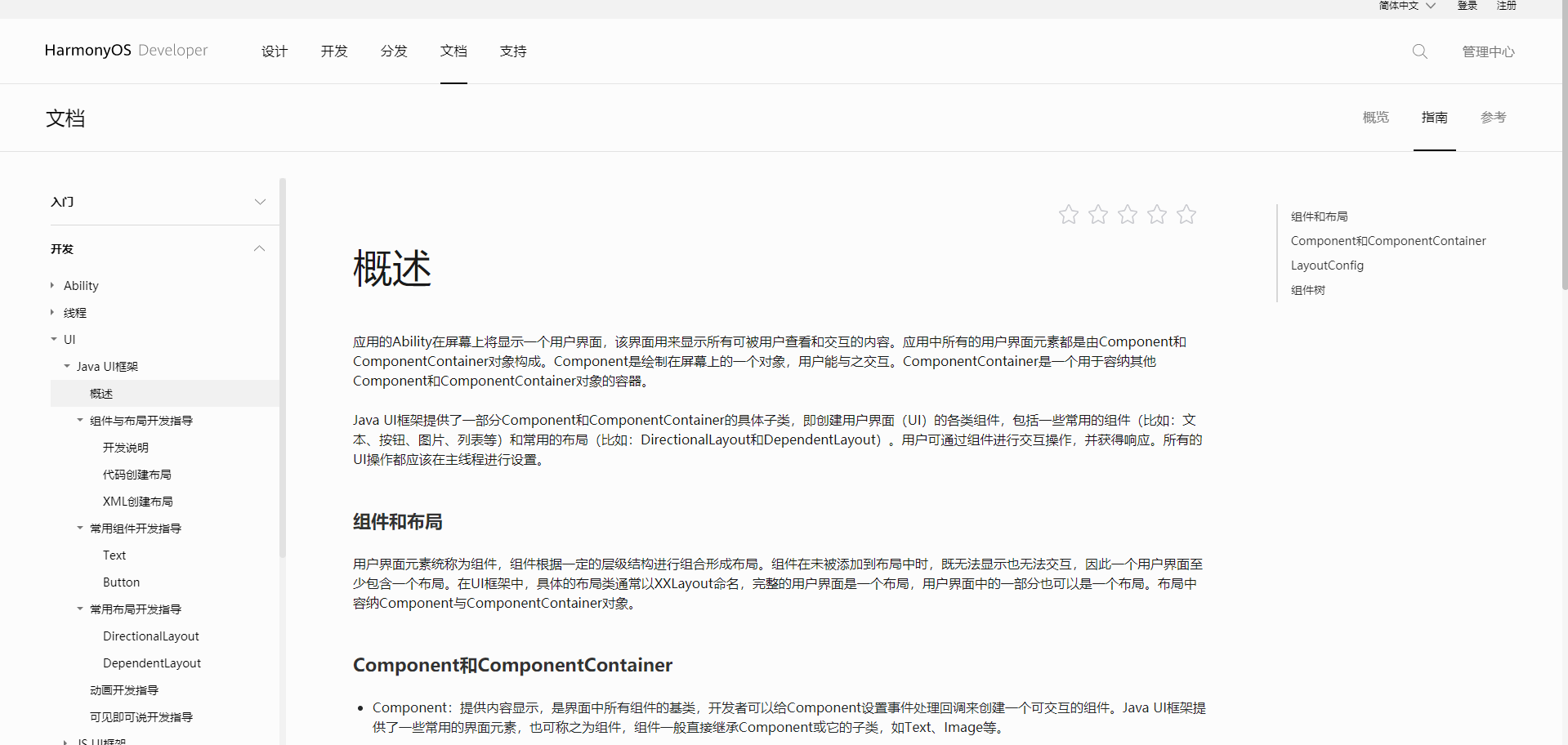Open the 开发 top menu
The width and height of the screenshot is (1568, 745).
[x=334, y=51]
